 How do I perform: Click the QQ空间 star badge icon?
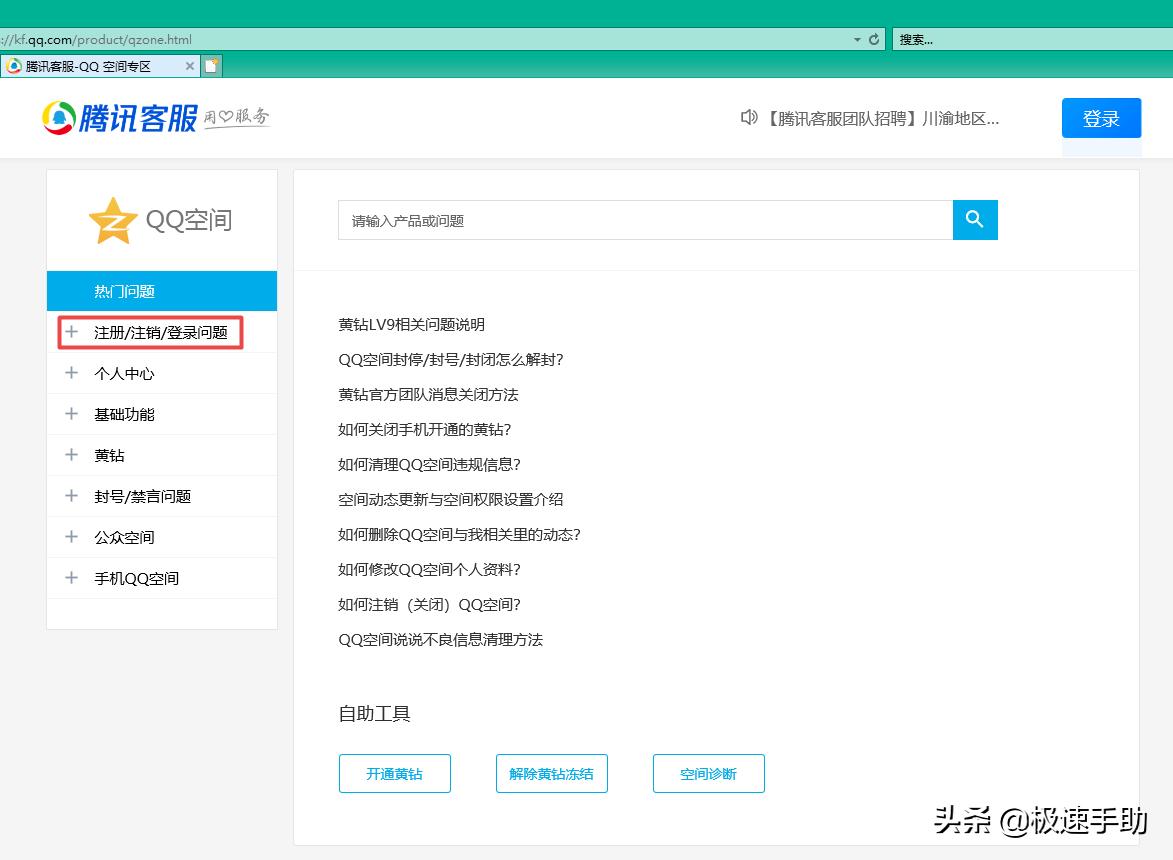(x=111, y=219)
